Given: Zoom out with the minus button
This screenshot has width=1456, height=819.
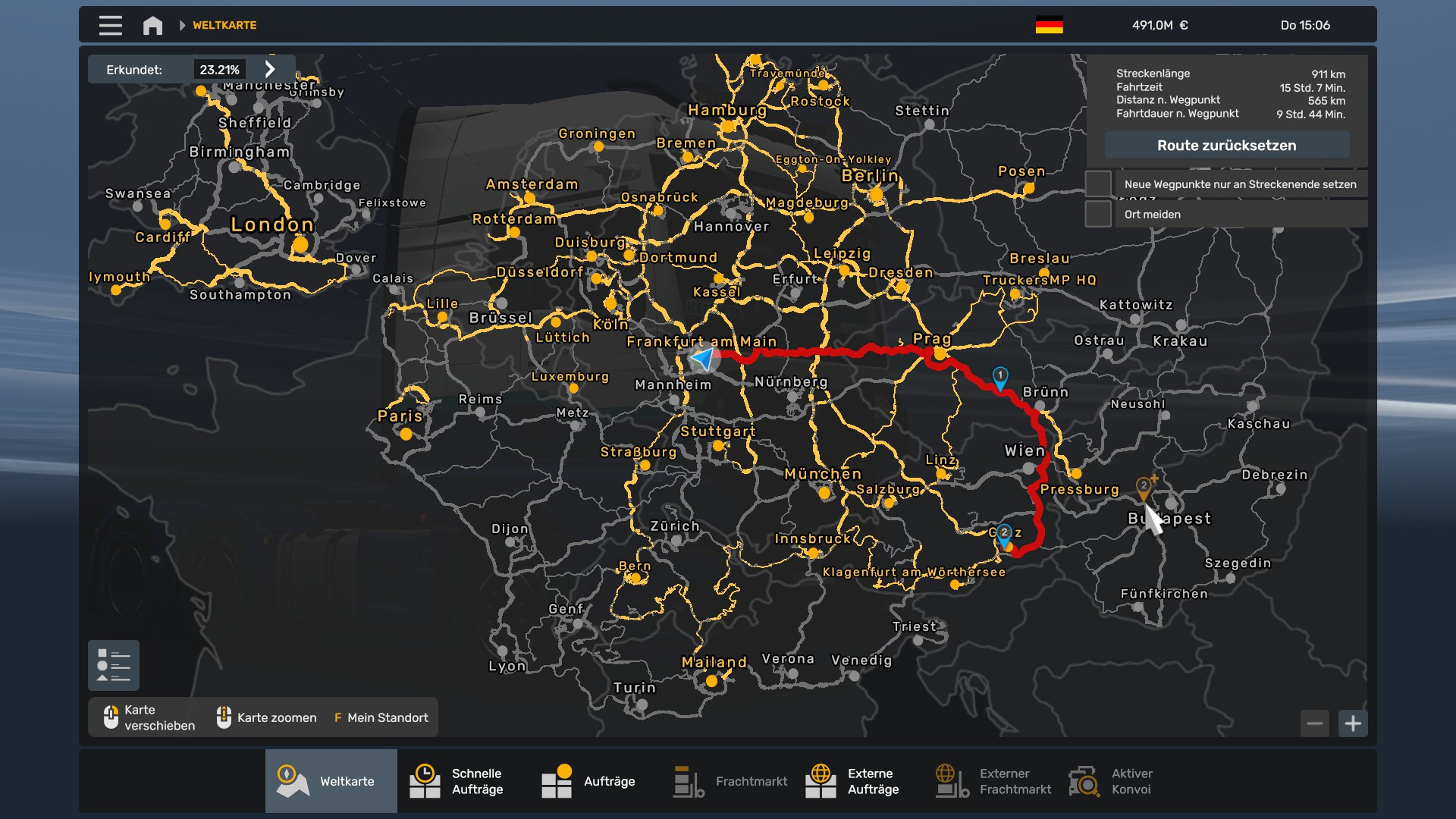Looking at the screenshot, I should click(1315, 723).
